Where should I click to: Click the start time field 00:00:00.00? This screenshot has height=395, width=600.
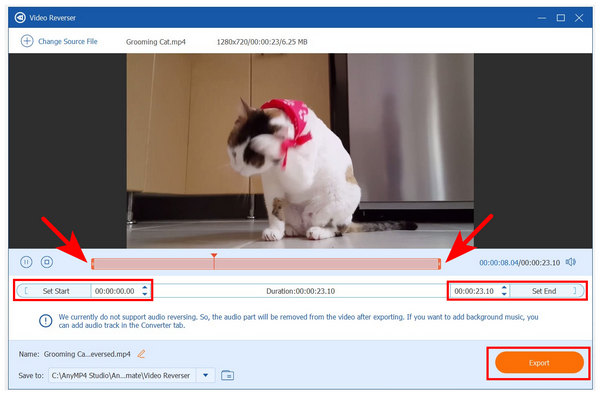click(x=115, y=291)
